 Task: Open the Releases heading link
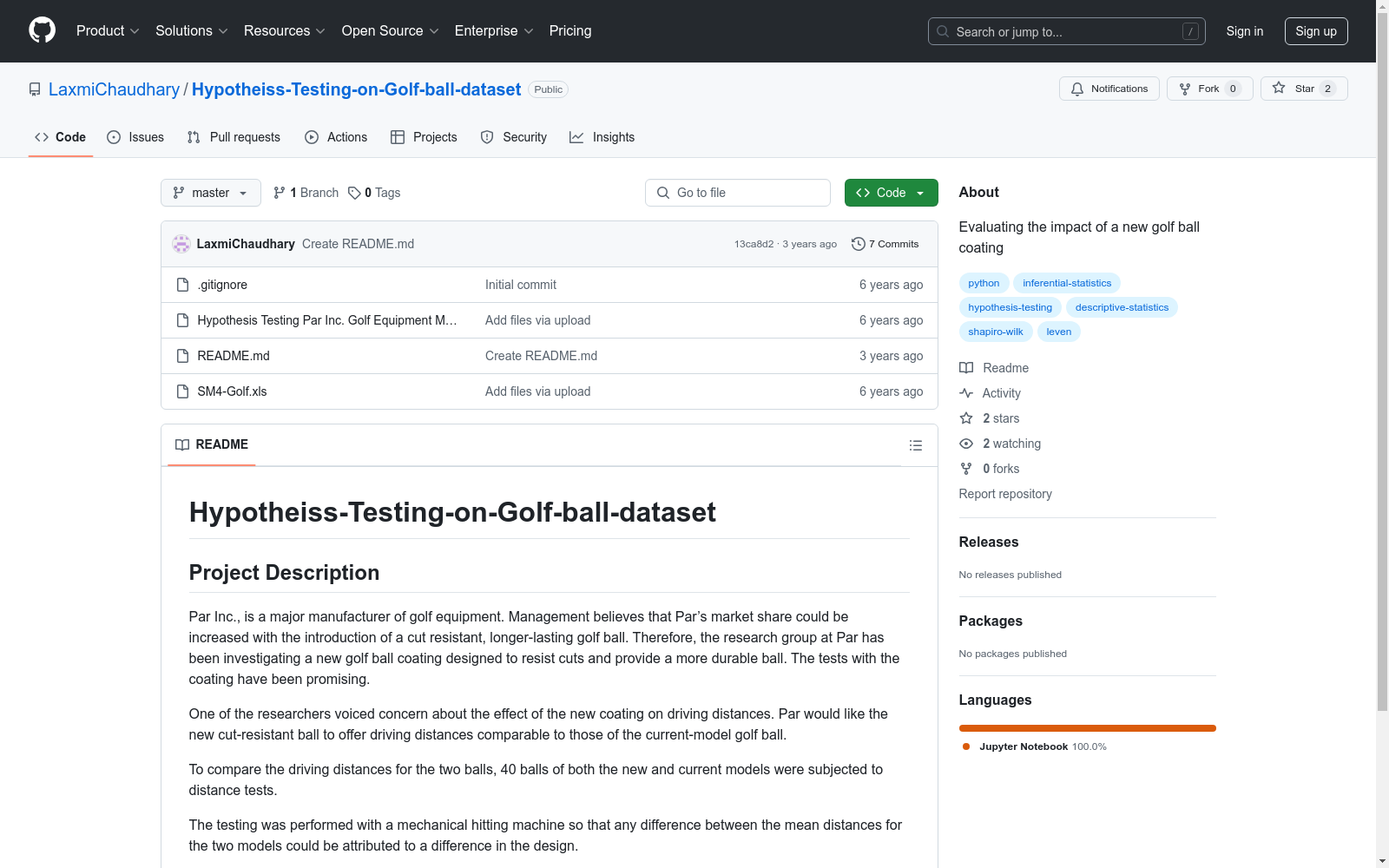click(x=989, y=542)
